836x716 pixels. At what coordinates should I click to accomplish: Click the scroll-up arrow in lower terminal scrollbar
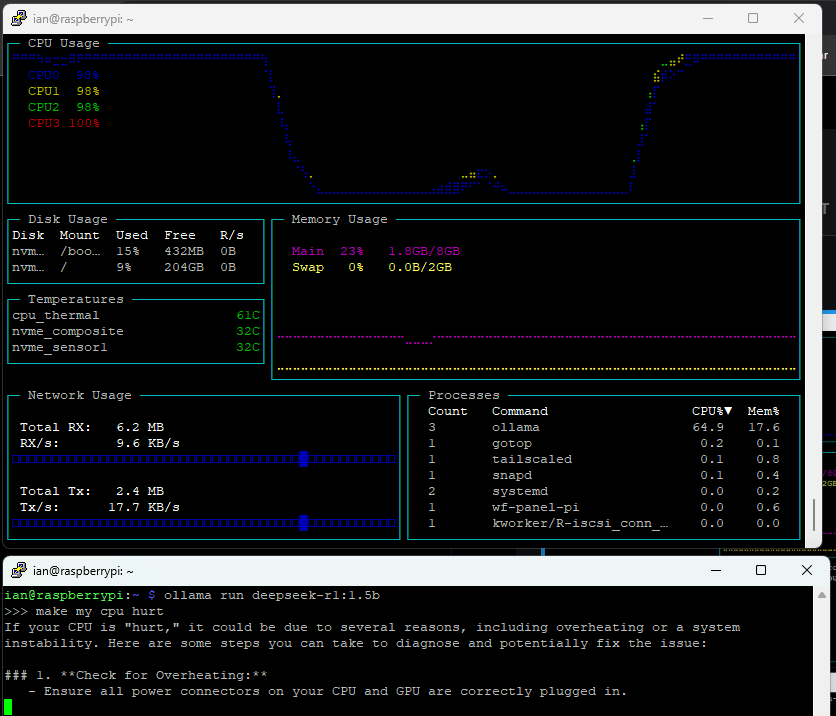click(822, 594)
